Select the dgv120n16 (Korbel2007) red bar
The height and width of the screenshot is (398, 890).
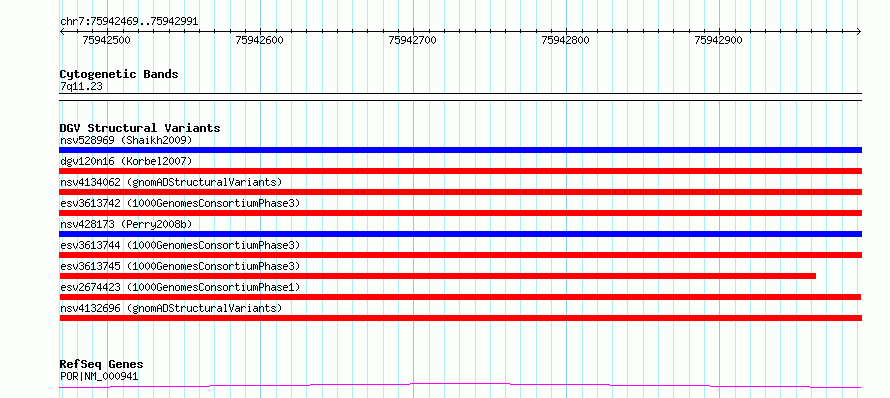(460, 171)
